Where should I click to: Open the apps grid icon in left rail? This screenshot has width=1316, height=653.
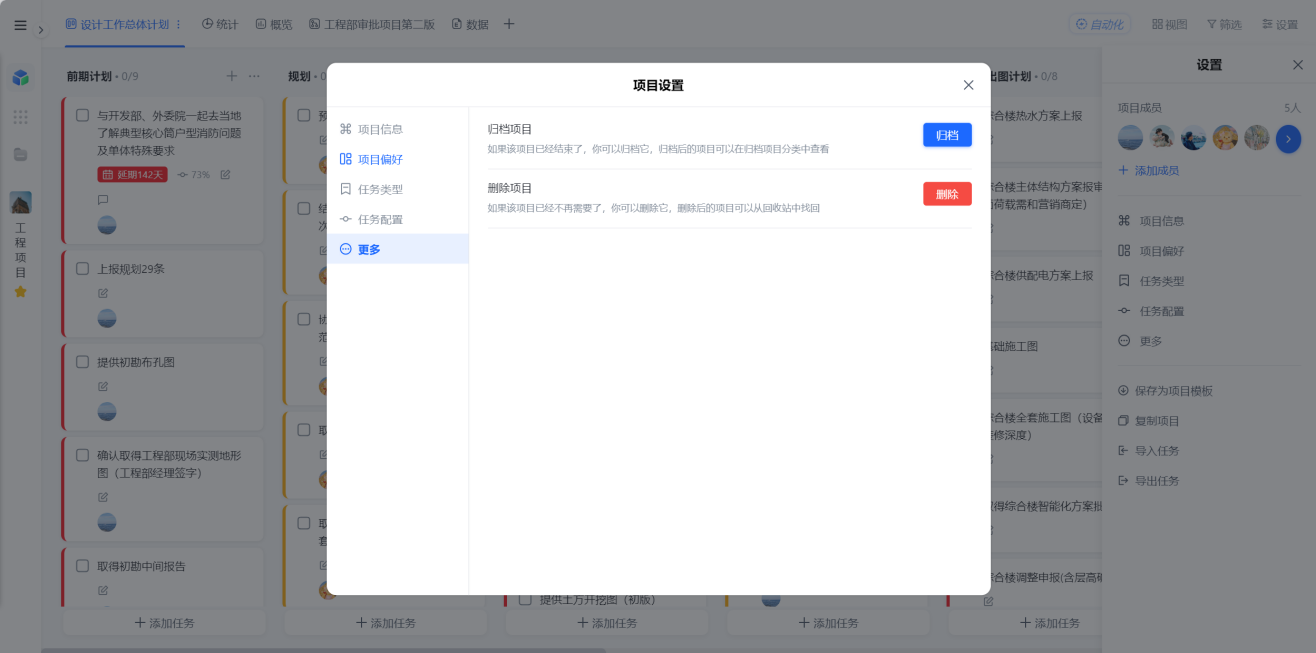[x=20, y=117]
